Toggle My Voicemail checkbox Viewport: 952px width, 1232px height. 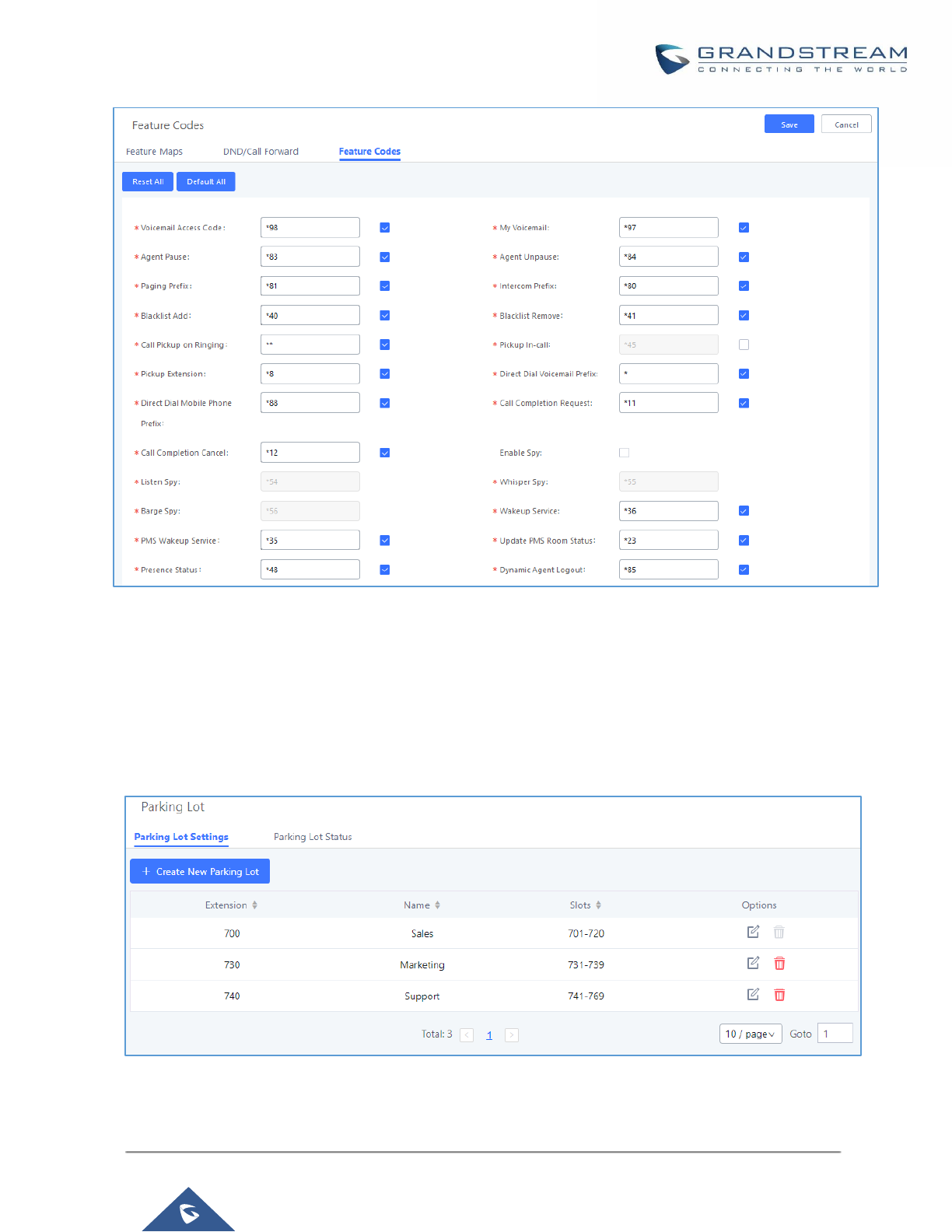[744, 228]
